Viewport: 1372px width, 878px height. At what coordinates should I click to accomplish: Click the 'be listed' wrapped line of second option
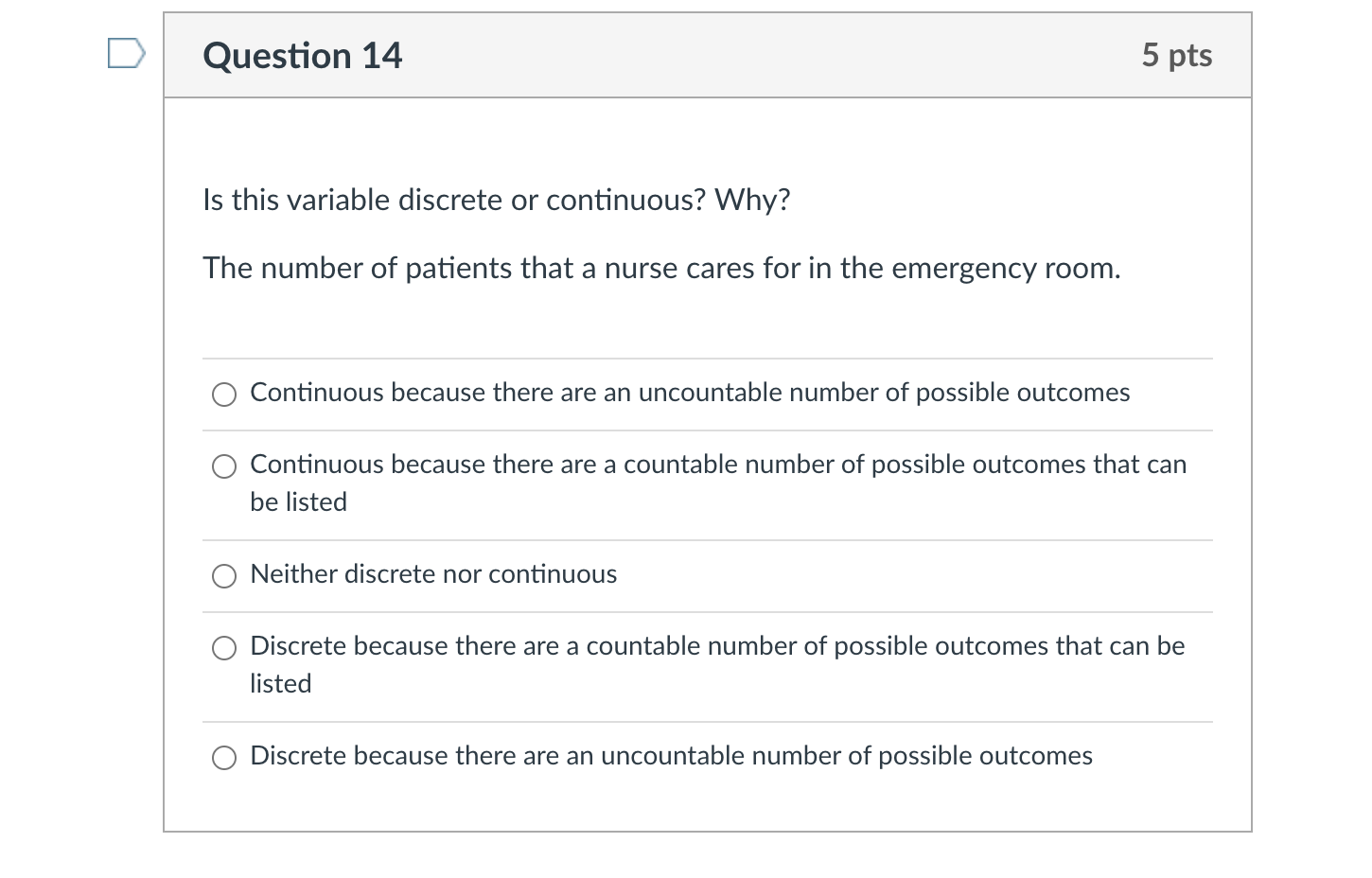(298, 501)
